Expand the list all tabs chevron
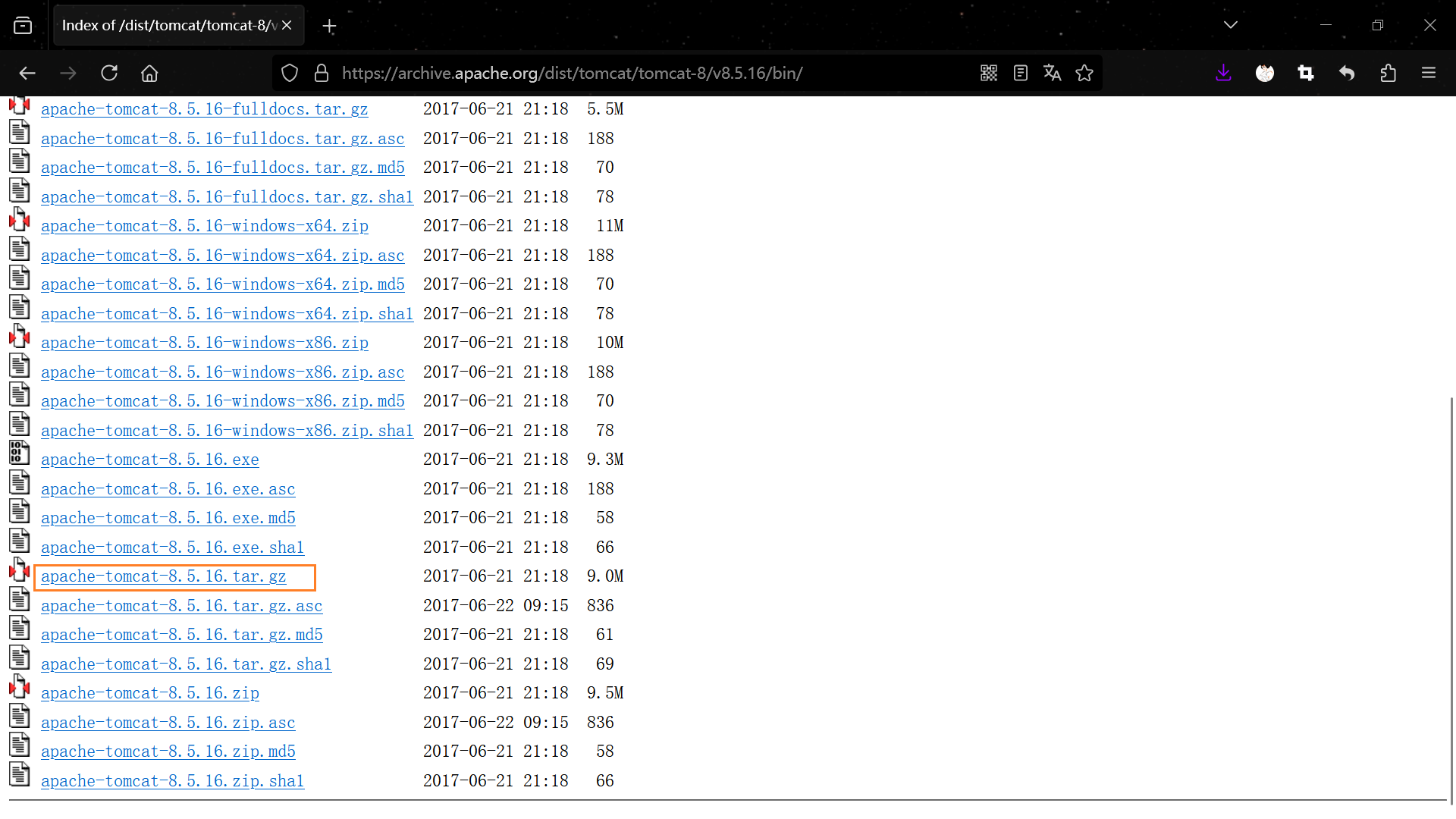Viewport: 1456px width, 819px height. 1230,25
